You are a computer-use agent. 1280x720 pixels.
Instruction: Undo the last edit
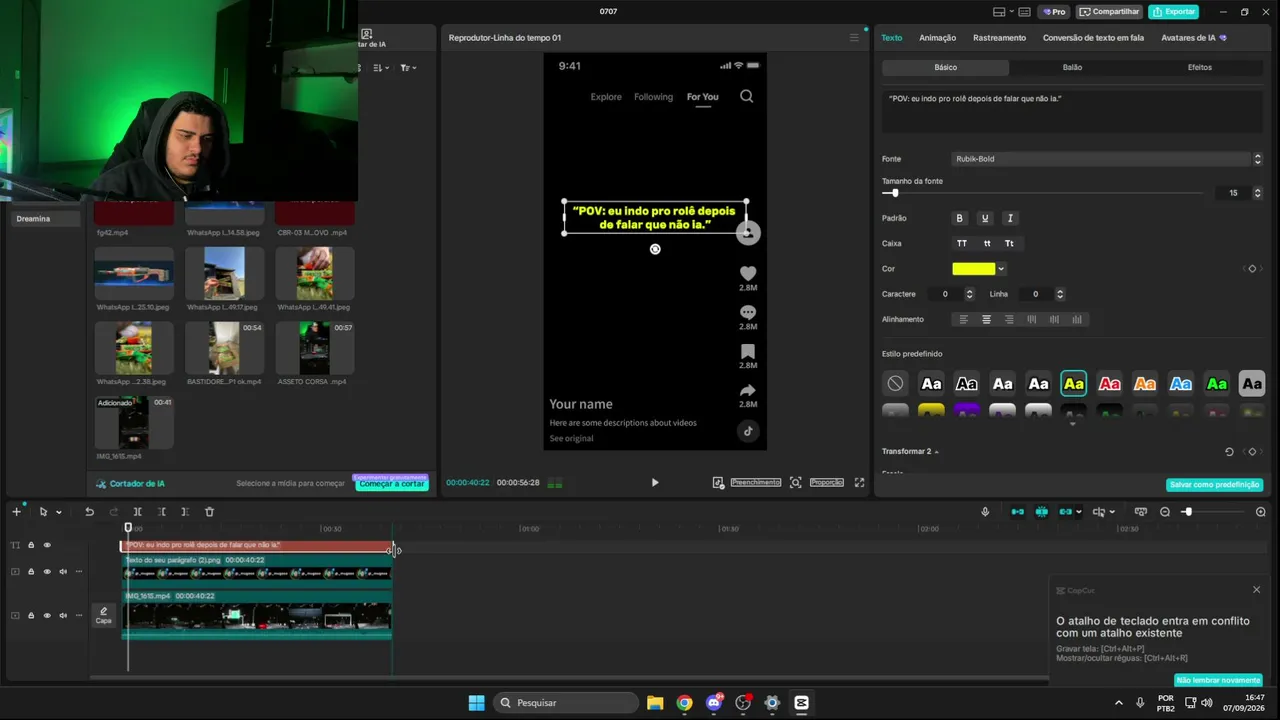pyautogui.click(x=89, y=512)
